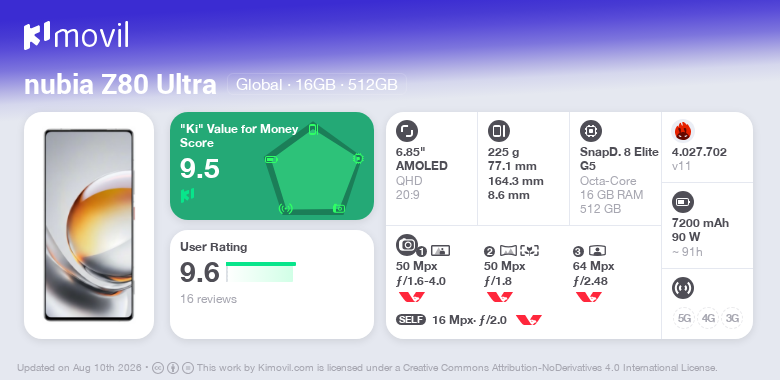780x380 pixels.
Task: Click the SELF selfie camera badge
Action: 411,320
